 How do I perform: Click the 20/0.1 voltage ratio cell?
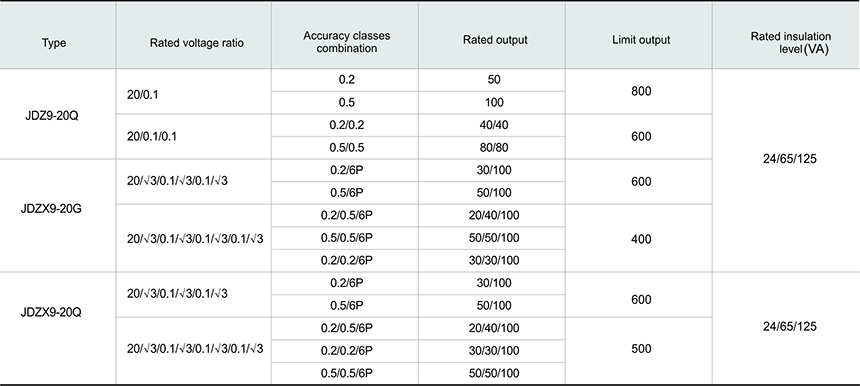tap(143, 94)
